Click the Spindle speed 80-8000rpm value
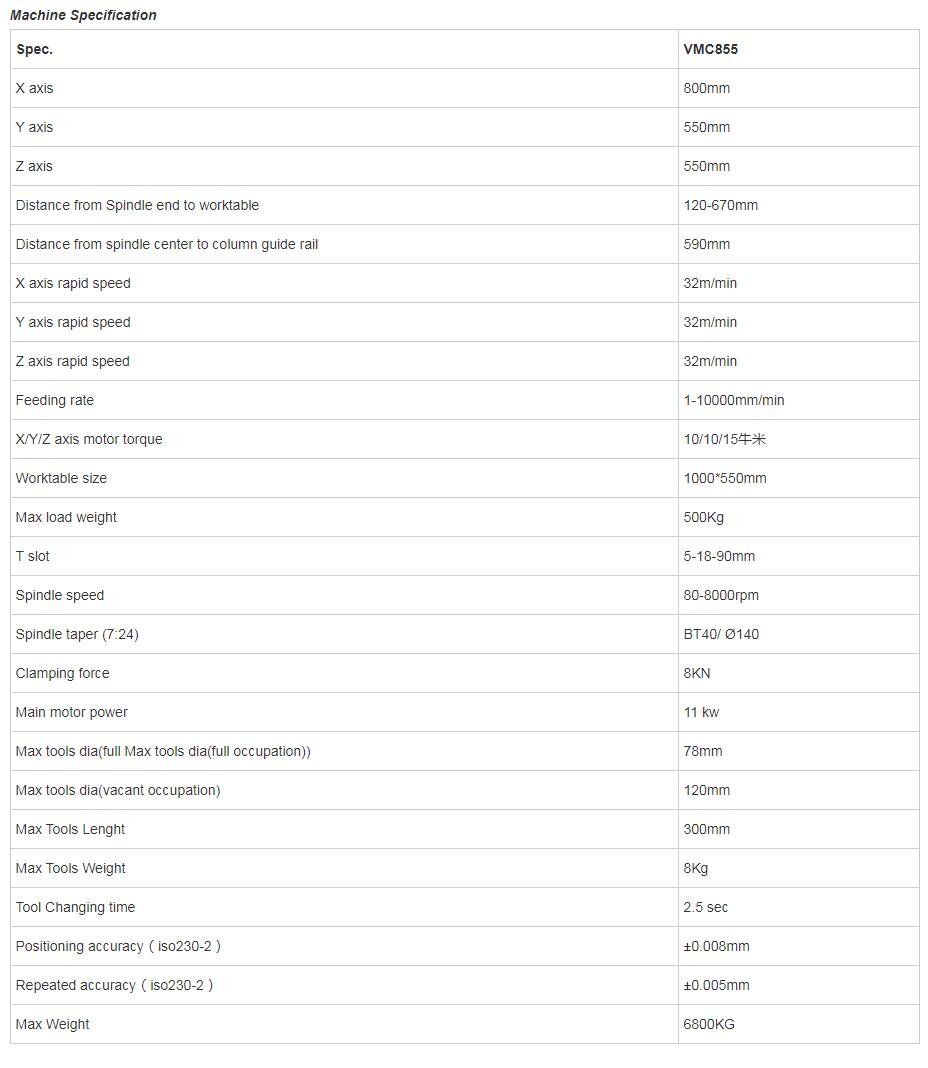928x1068 pixels. click(721, 595)
